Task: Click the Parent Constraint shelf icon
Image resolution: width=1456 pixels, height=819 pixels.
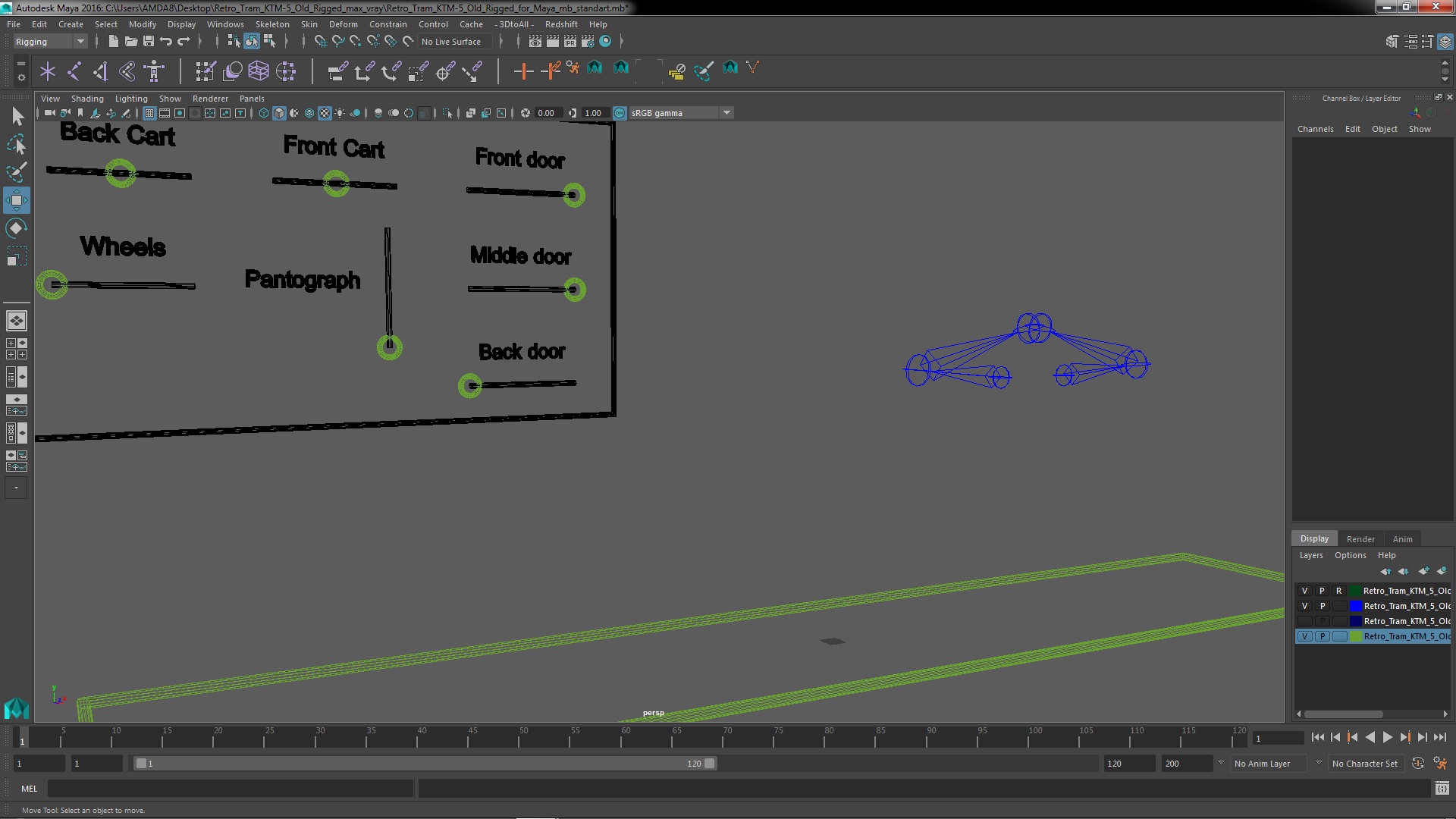Action: pyautogui.click(x=337, y=71)
